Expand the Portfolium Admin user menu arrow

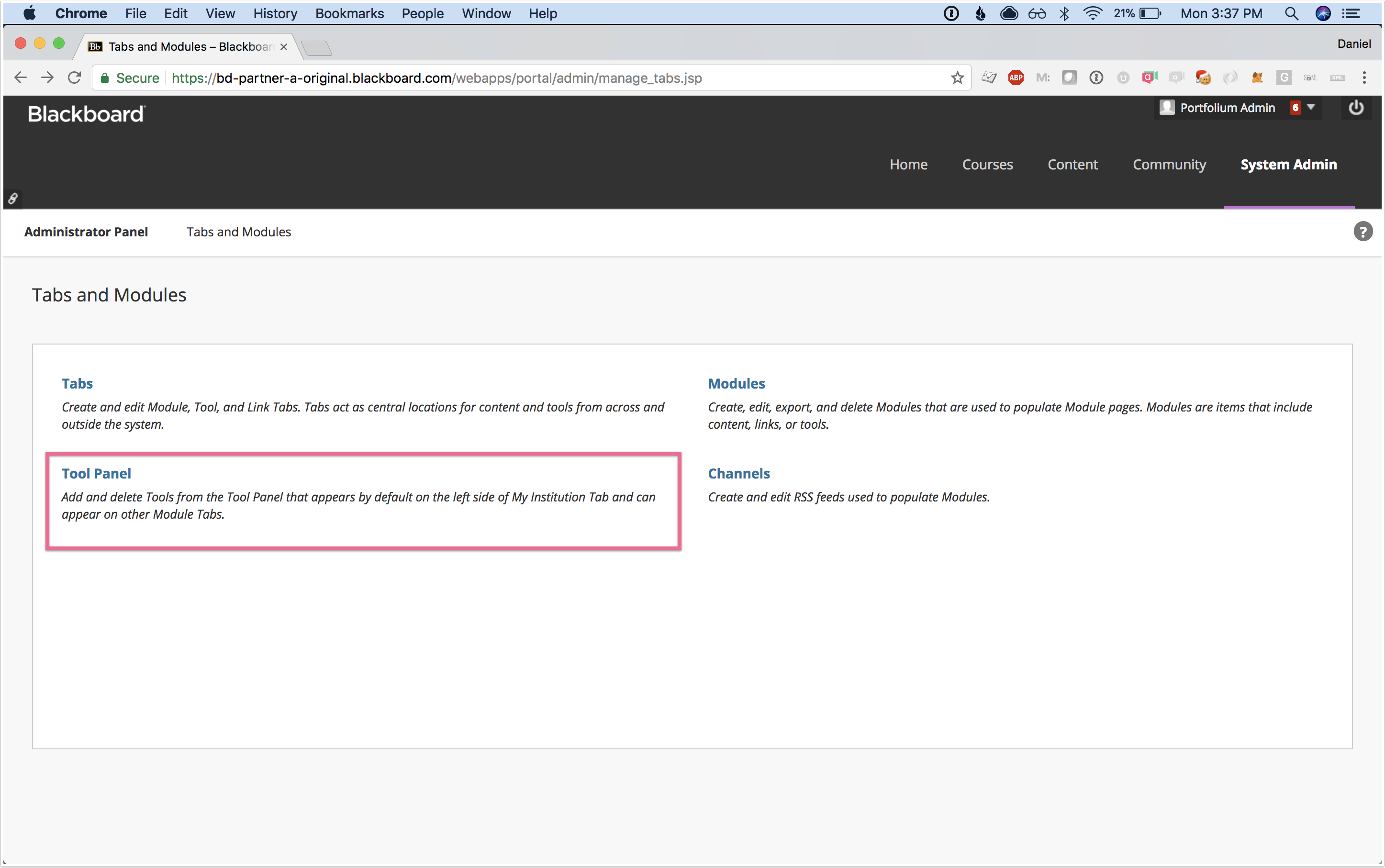[x=1311, y=107]
